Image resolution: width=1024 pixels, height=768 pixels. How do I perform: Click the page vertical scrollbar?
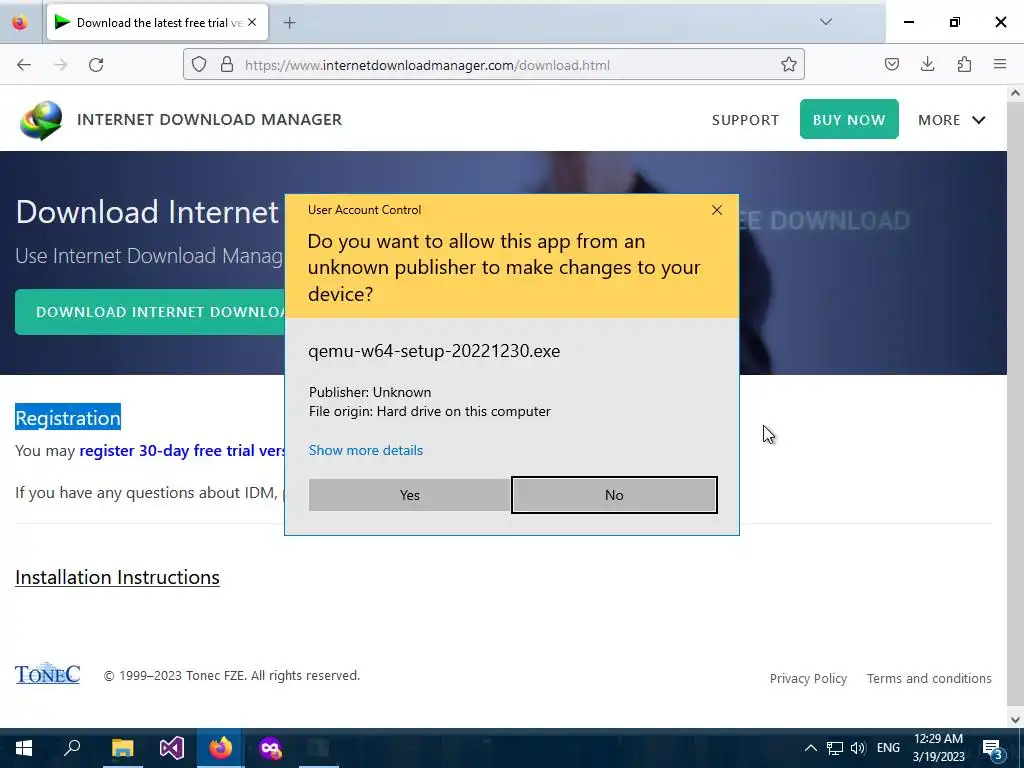1015,406
